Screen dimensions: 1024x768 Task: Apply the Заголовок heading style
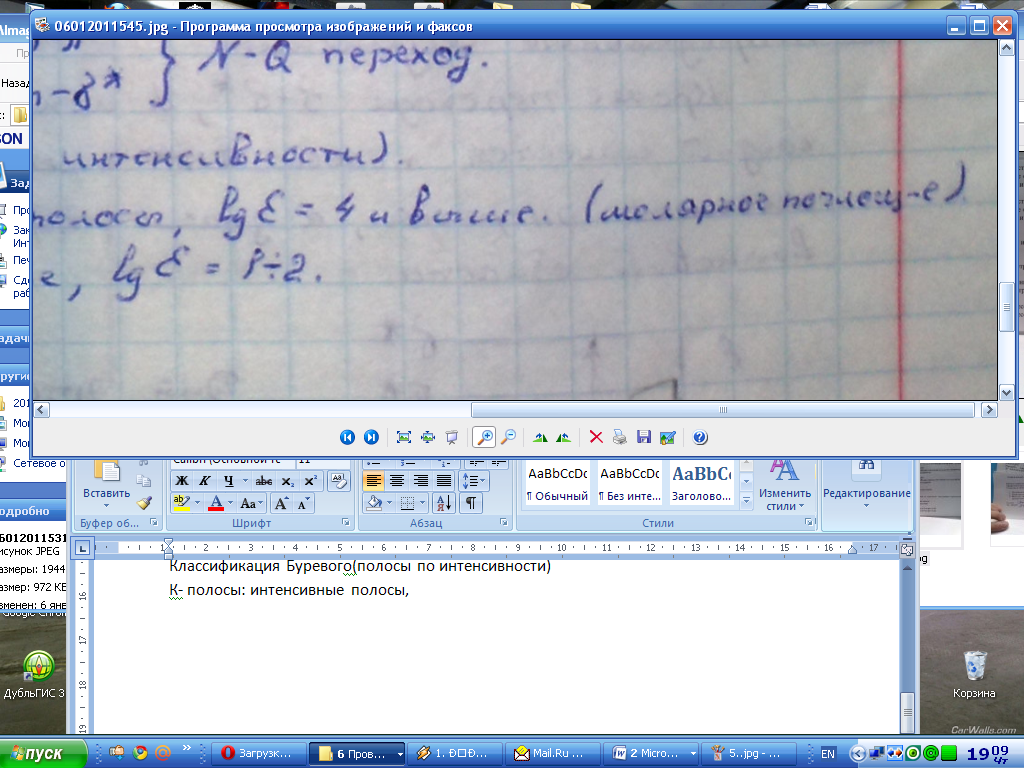701,483
